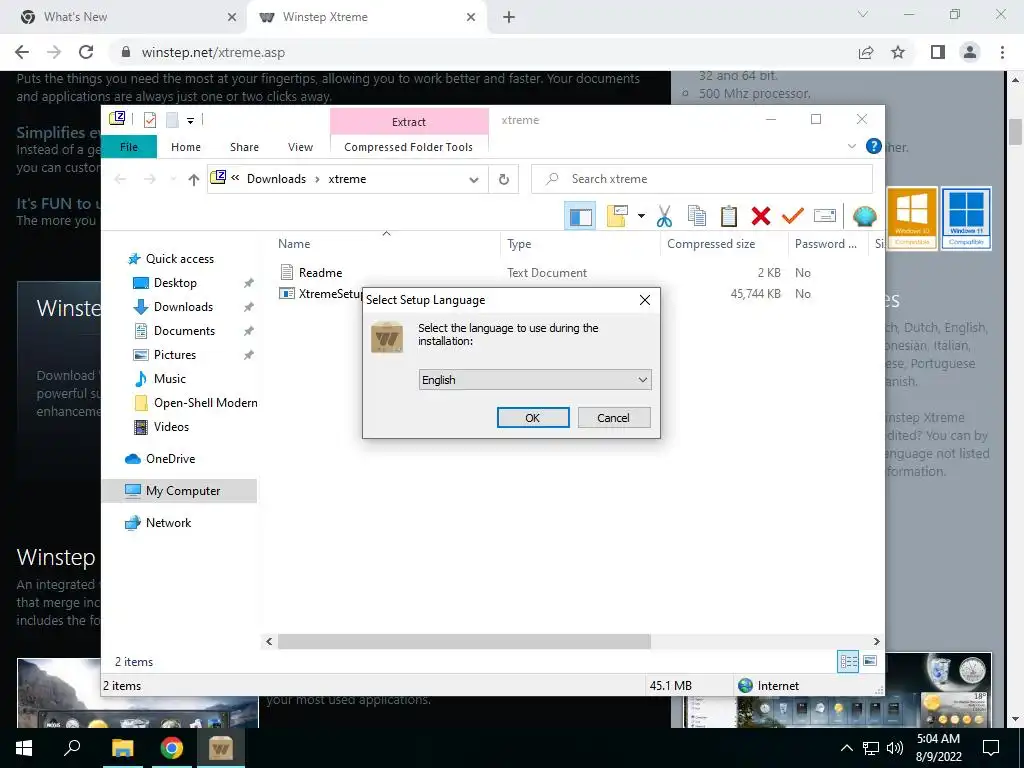The image size is (1024, 768).
Task: Open the File tab in Explorer
Action: [x=129, y=147]
